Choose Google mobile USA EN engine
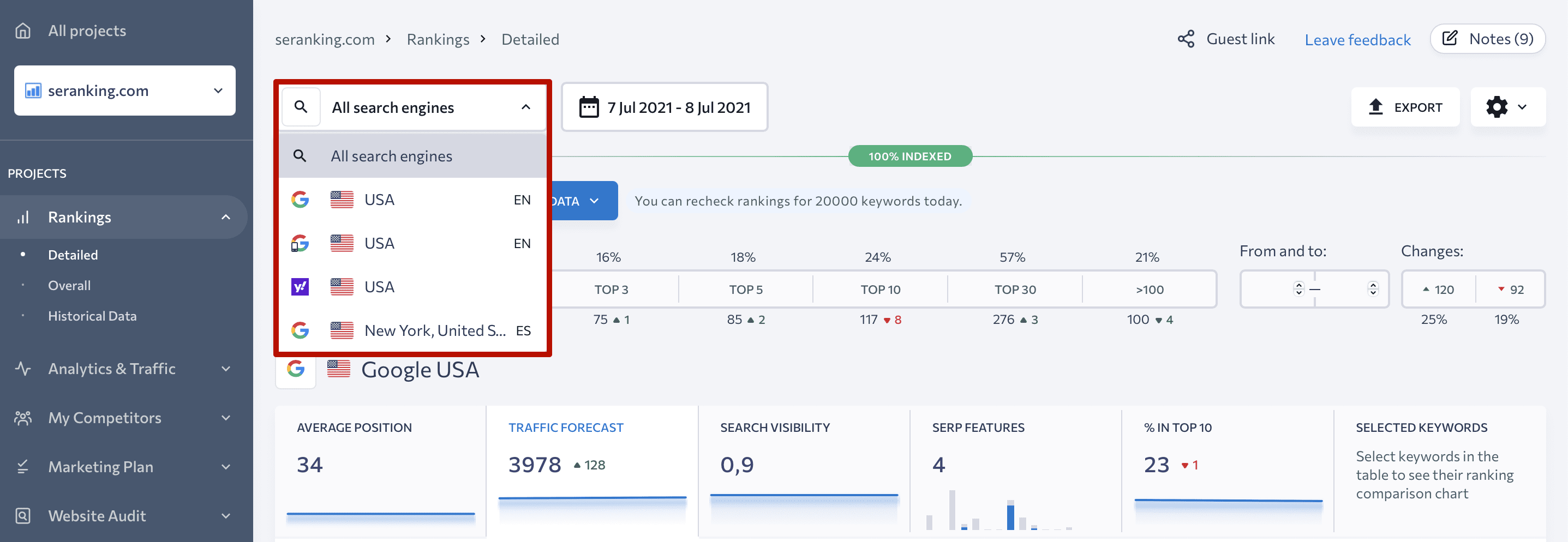Viewport: 1568px width, 542px height. [x=412, y=243]
